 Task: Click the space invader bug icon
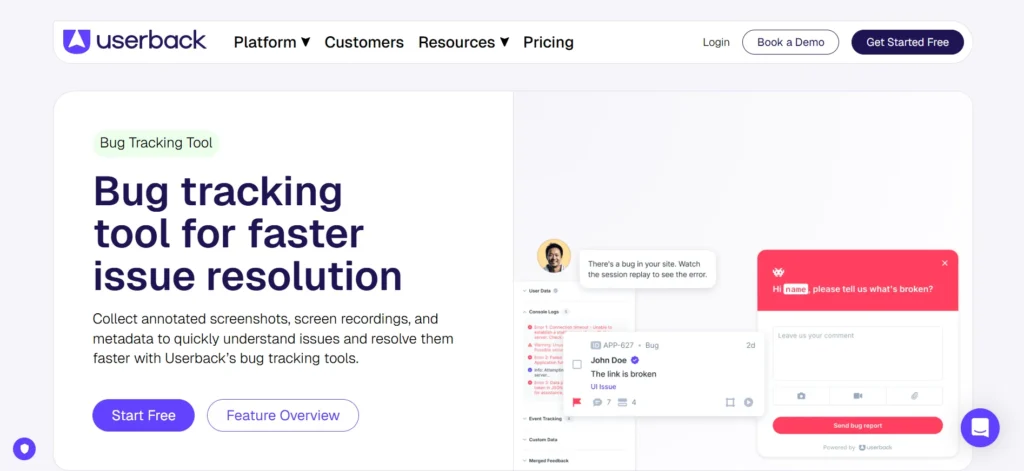click(778, 272)
